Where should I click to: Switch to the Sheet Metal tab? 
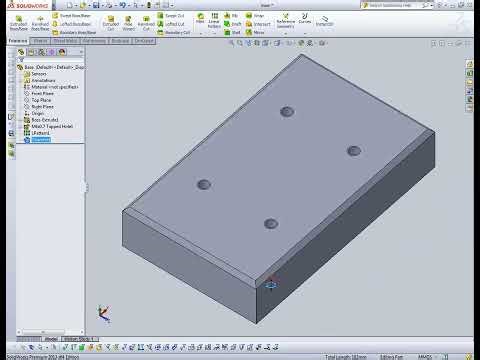tap(65, 41)
